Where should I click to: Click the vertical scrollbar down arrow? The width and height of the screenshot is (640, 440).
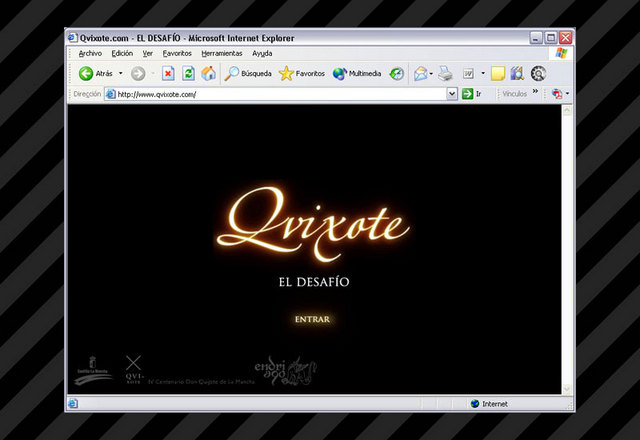pyautogui.click(x=567, y=389)
